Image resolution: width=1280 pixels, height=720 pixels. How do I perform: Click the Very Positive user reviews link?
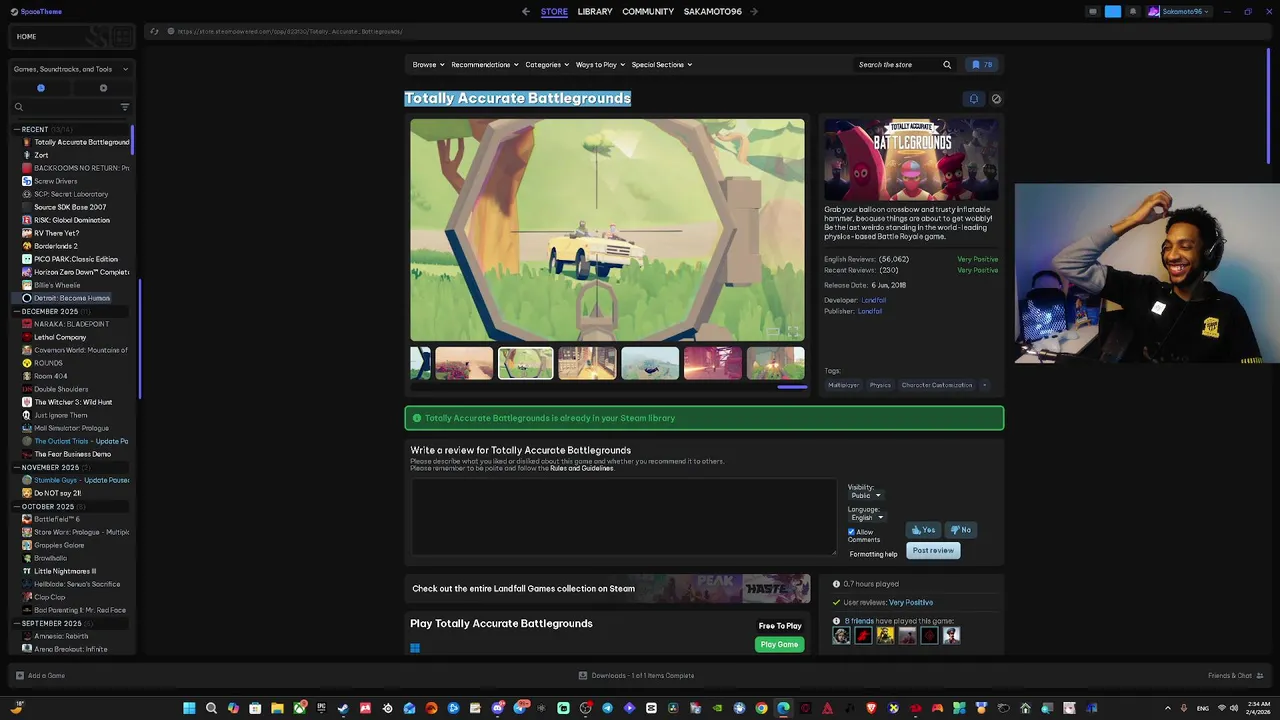[x=911, y=602]
